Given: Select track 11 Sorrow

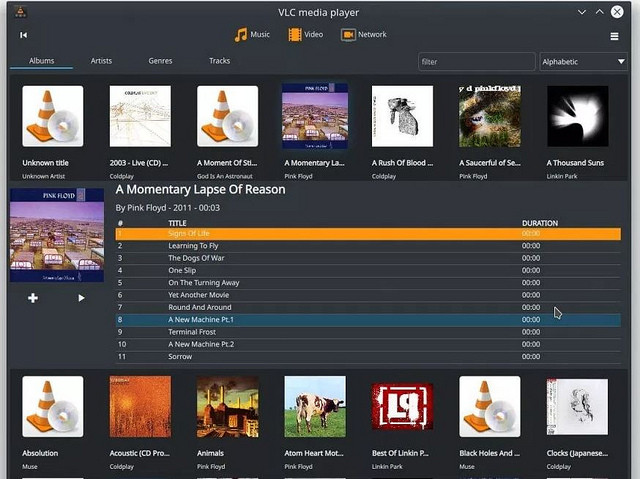Looking at the screenshot, I should point(368,357).
